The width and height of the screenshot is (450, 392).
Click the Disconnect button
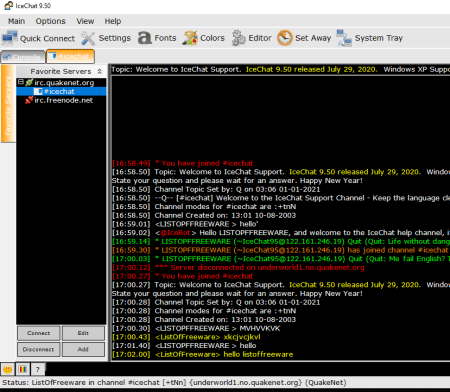pos(38,349)
